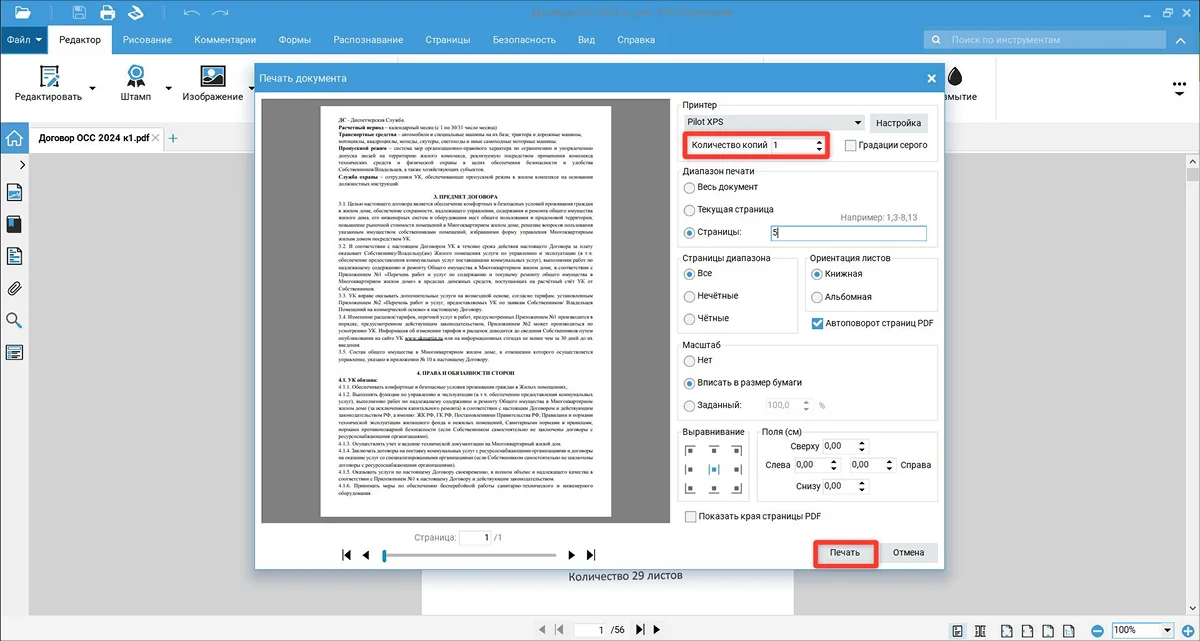Expand Редактировать dropdown arrow

pos(92,88)
